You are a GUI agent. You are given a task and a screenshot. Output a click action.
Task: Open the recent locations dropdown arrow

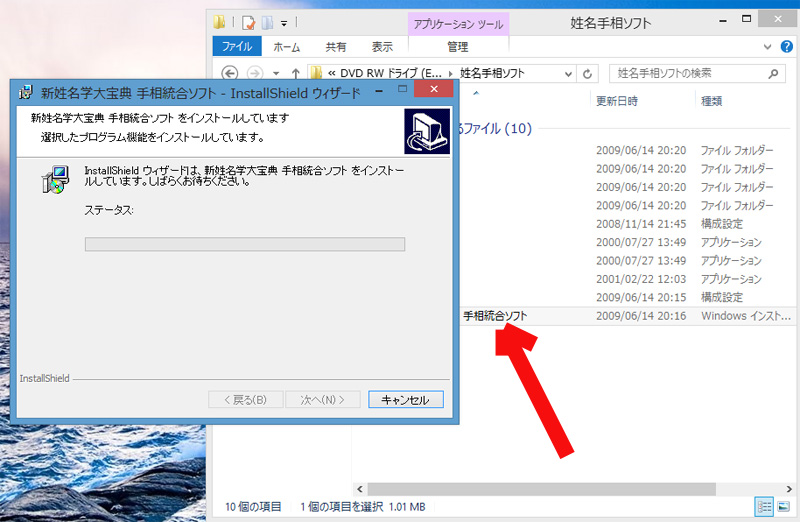coord(276,73)
